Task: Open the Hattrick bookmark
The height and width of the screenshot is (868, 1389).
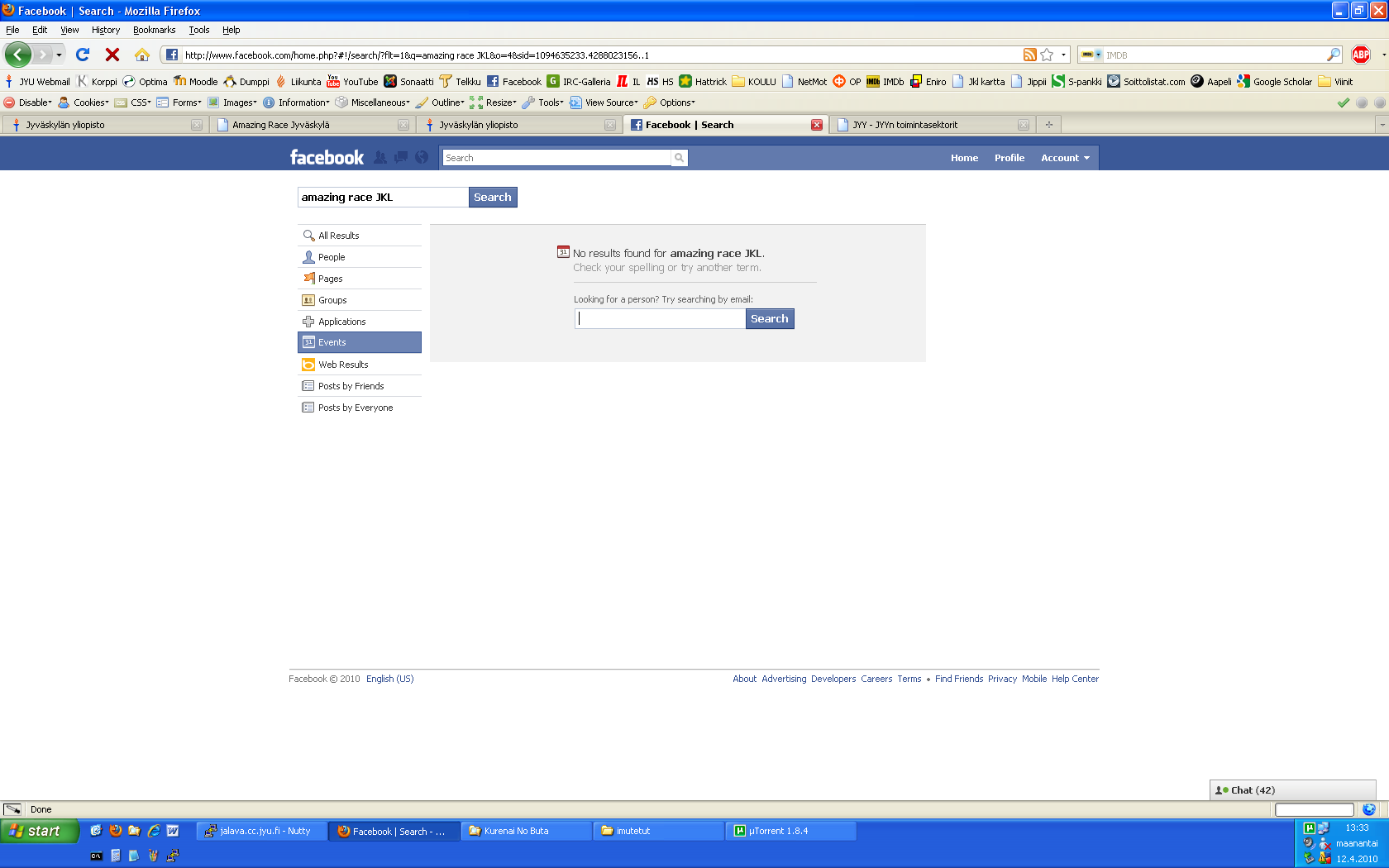Action: coord(703,81)
